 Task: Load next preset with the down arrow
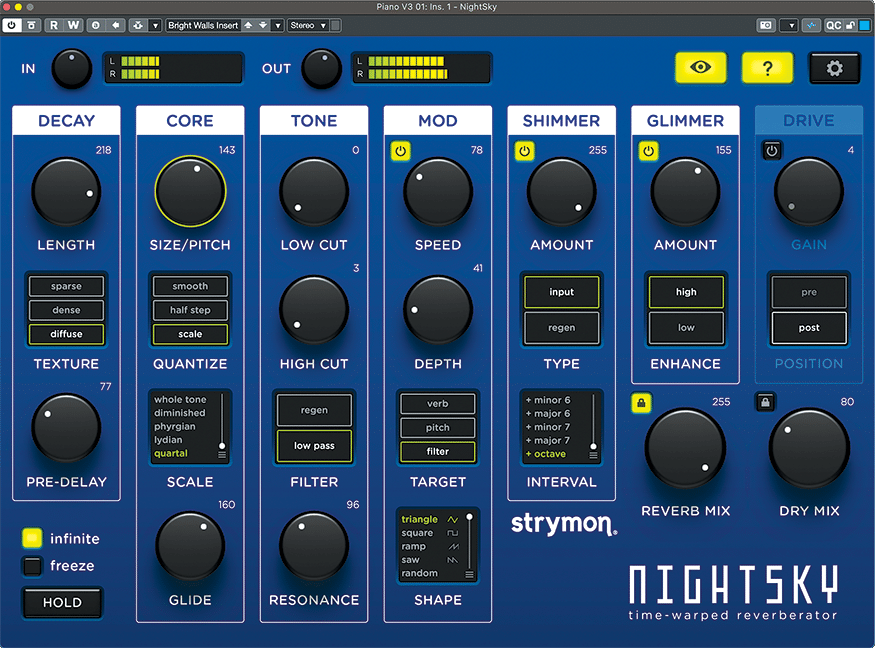click(x=262, y=25)
